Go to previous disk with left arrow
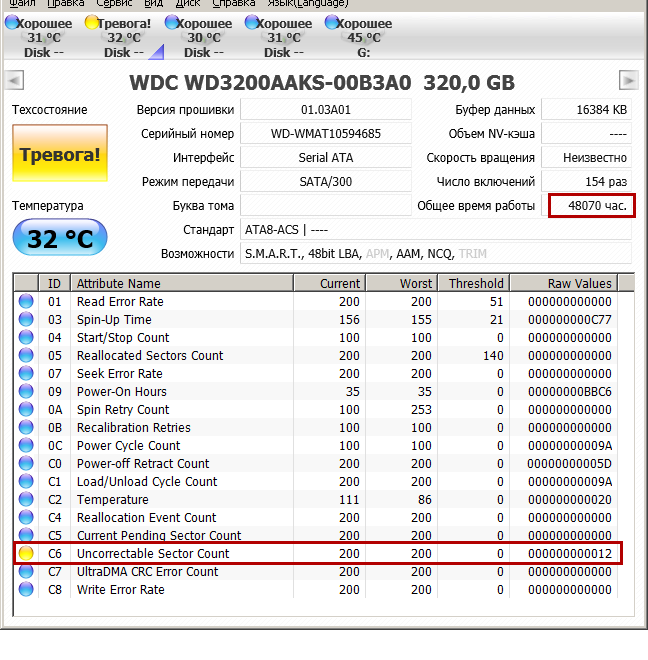Viewport: 648px width, 660px height. click(15, 80)
